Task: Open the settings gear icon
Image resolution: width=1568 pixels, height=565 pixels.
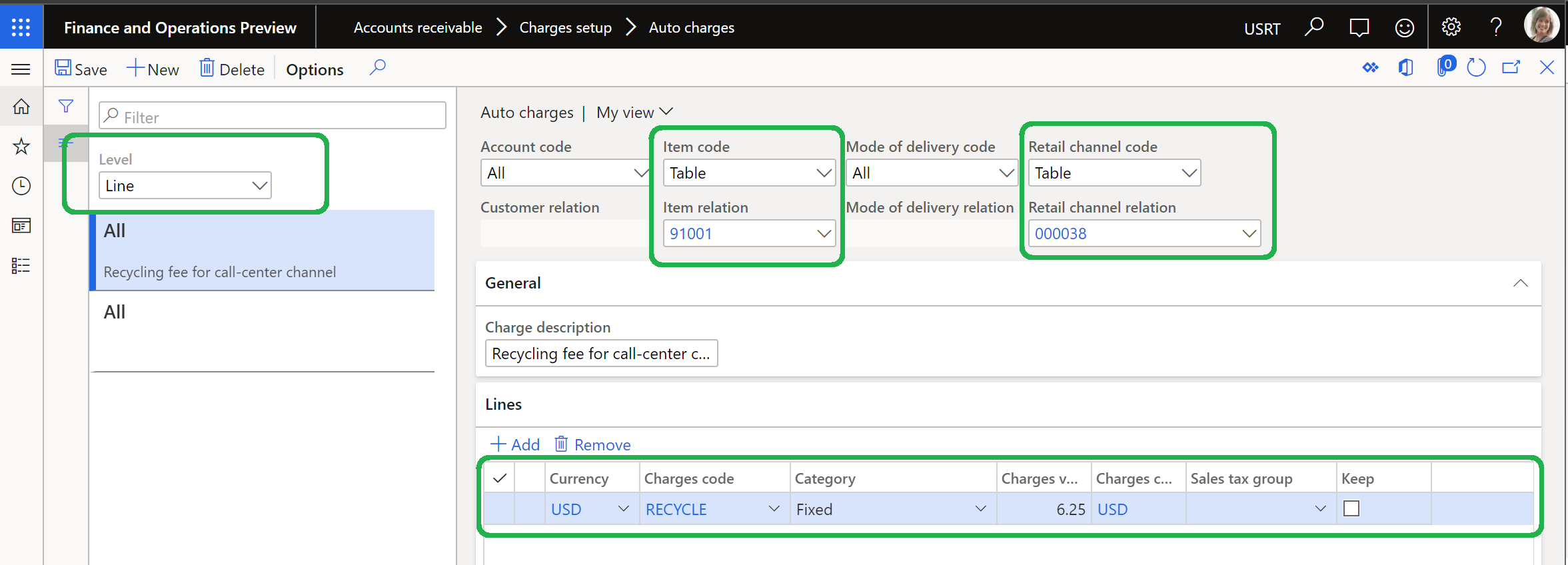Action: coord(1451,27)
